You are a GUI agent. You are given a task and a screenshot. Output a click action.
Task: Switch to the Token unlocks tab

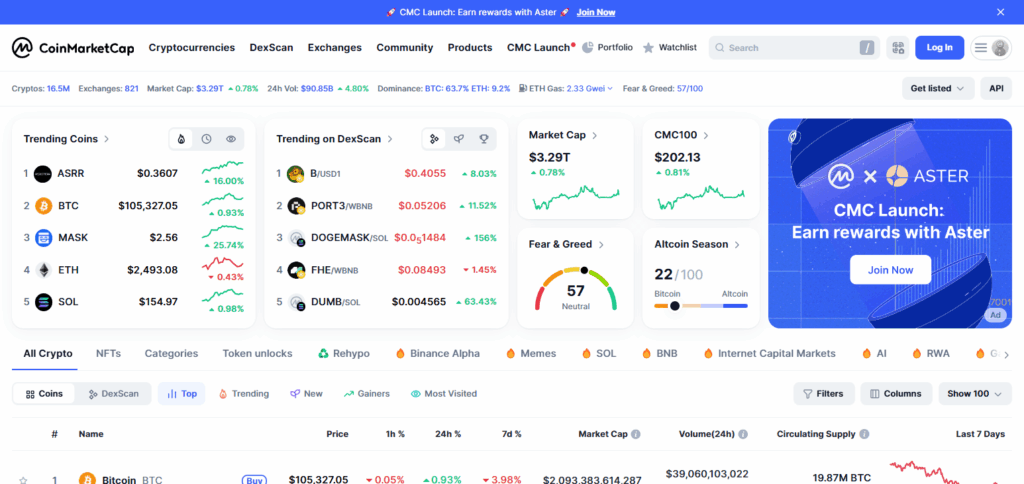[x=257, y=353]
